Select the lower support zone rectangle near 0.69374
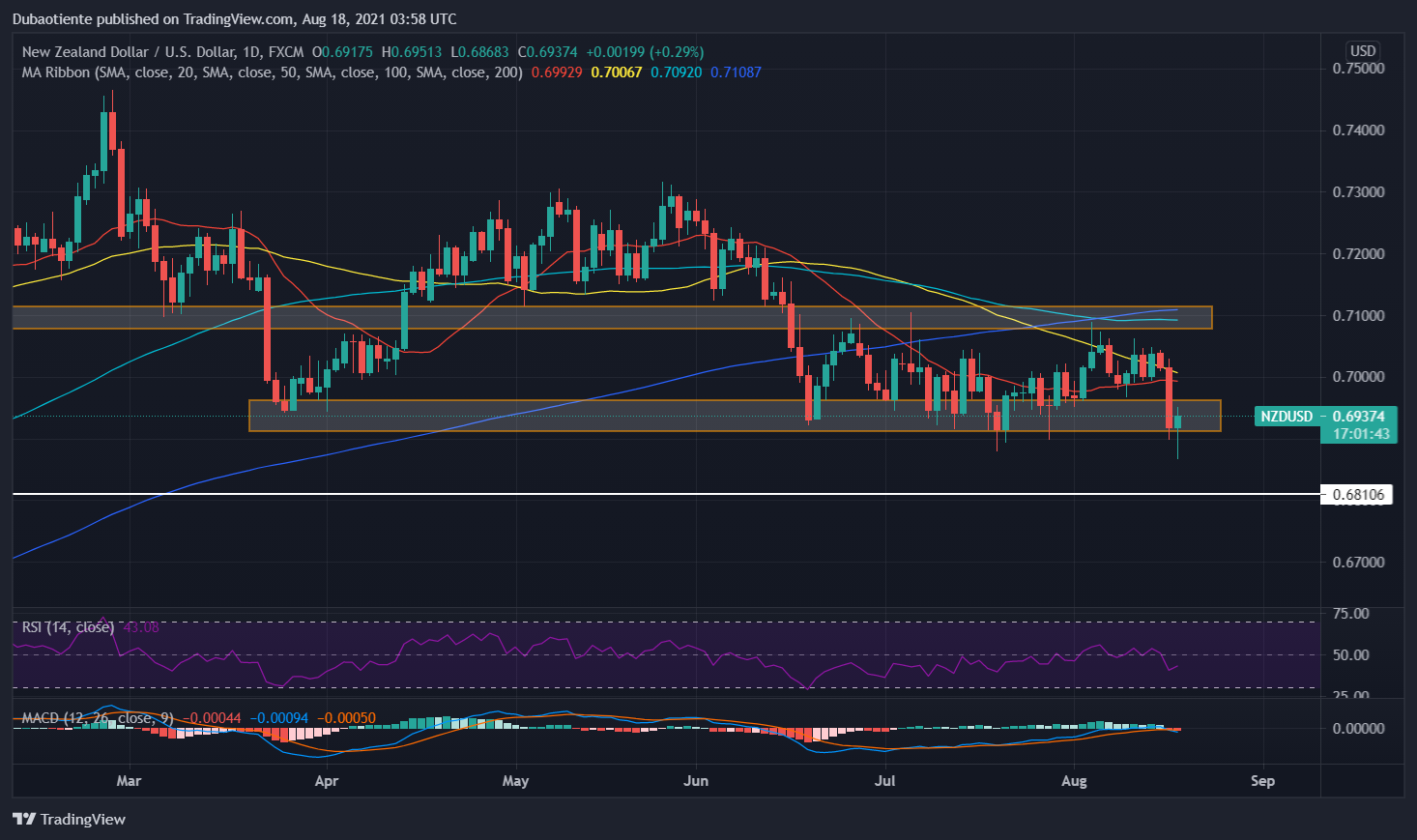The image size is (1417, 840). [x=735, y=416]
